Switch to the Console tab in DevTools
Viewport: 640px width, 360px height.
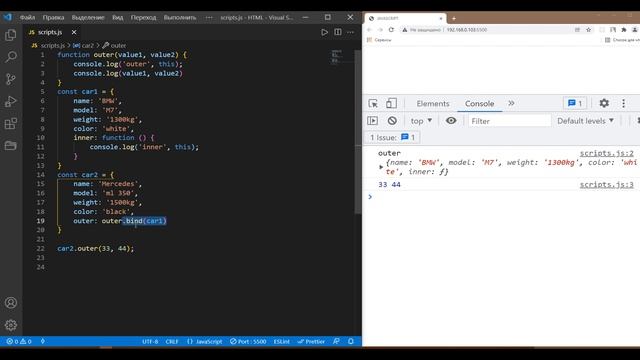click(x=480, y=104)
